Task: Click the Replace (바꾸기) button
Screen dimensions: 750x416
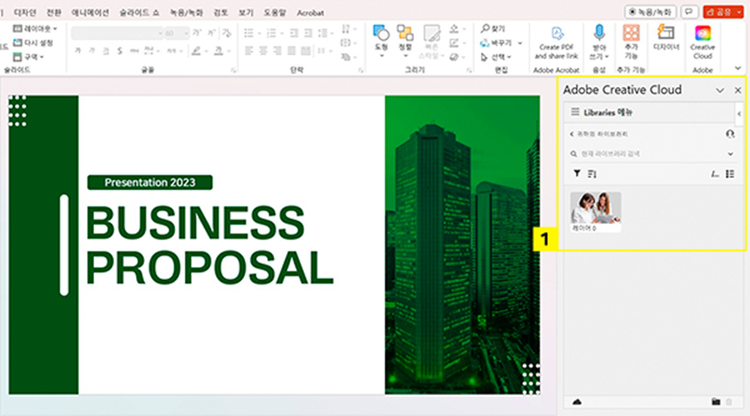Action: tap(496, 43)
